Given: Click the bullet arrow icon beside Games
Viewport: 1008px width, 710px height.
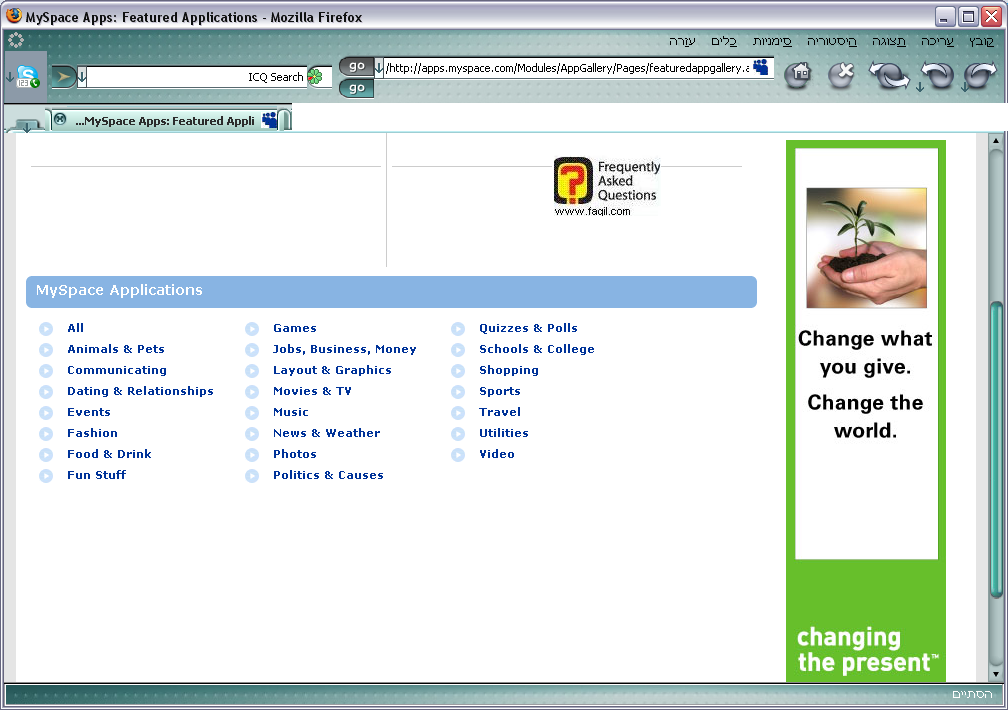Looking at the screenshot, I should pyautogui.click(x=252, y=329).
